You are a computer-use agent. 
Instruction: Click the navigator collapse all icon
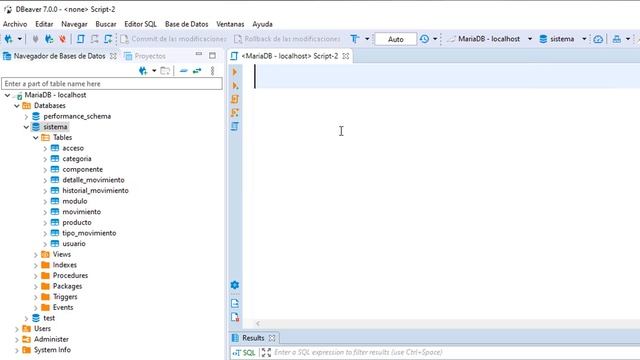pyautogui.click(x=183, y=71)
